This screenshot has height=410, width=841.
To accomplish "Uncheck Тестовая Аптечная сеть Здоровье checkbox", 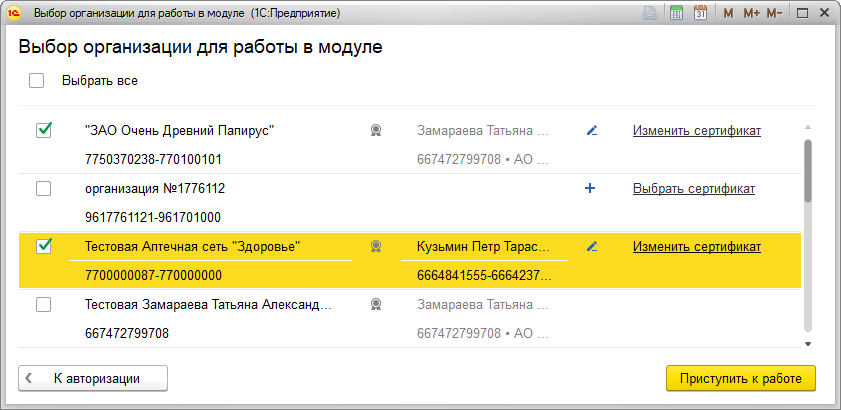I will 43,246.
